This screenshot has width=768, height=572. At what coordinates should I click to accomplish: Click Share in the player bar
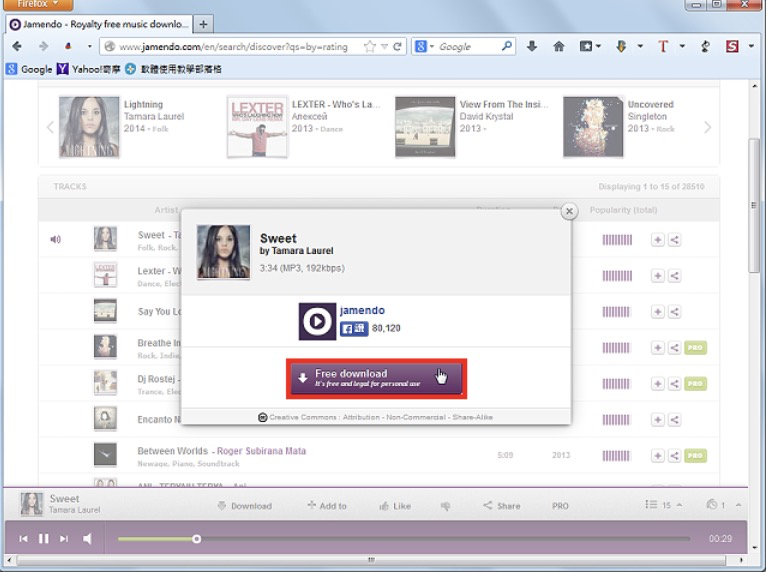coord(502,506)
